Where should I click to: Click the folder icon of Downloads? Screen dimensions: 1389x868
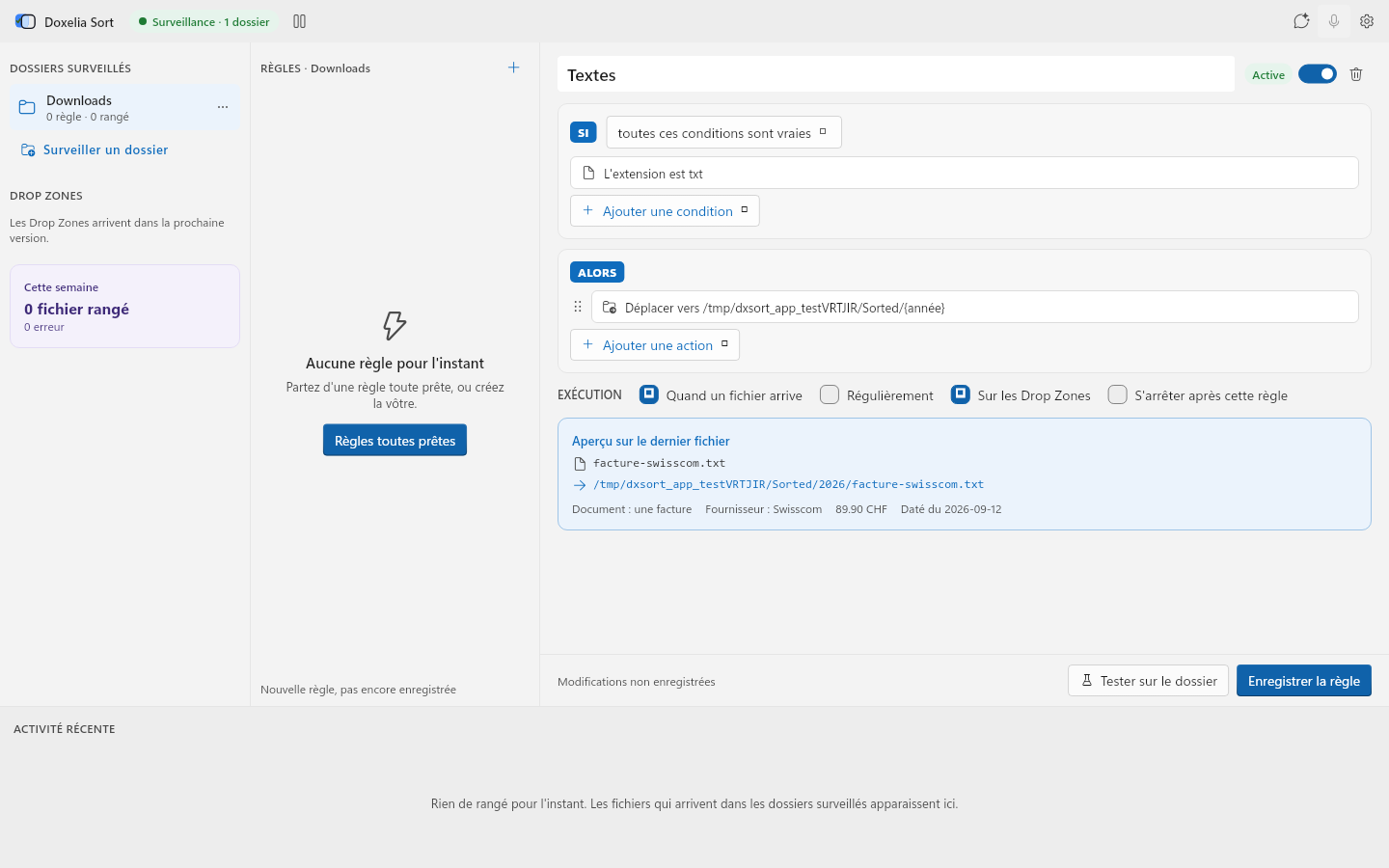tap(27, 107)
